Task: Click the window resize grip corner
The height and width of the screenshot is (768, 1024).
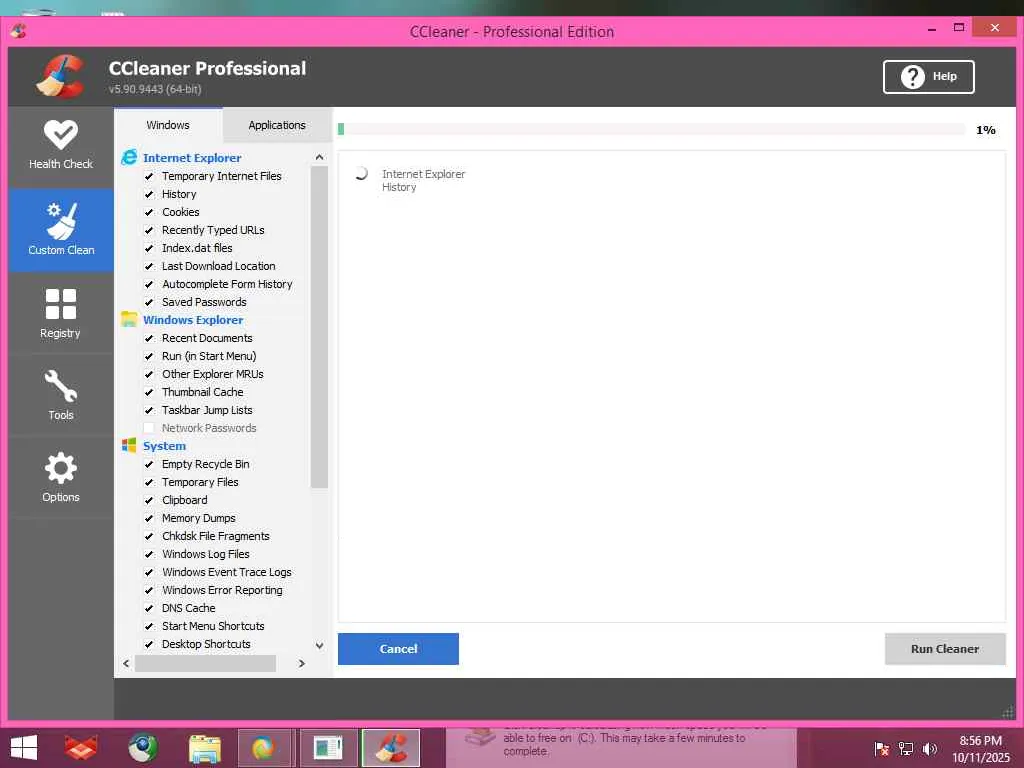Action: (x=1008, y=713)
